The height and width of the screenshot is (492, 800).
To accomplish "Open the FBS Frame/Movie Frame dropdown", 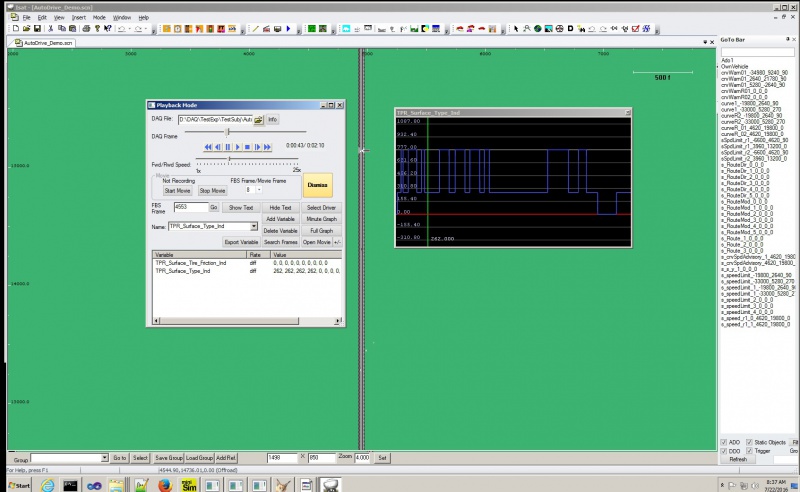I will coord(259,190).
